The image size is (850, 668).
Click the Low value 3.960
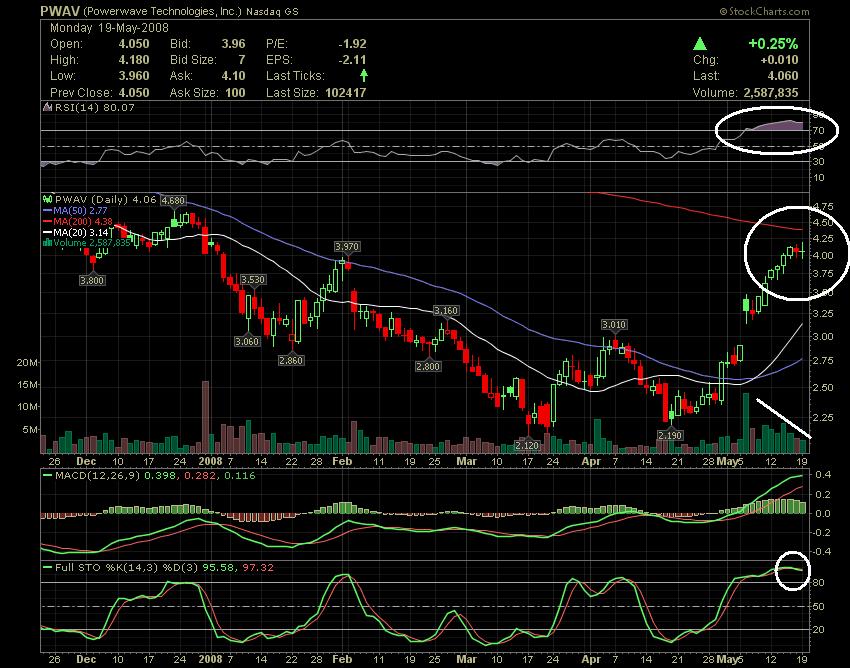[x=134, y=76]
